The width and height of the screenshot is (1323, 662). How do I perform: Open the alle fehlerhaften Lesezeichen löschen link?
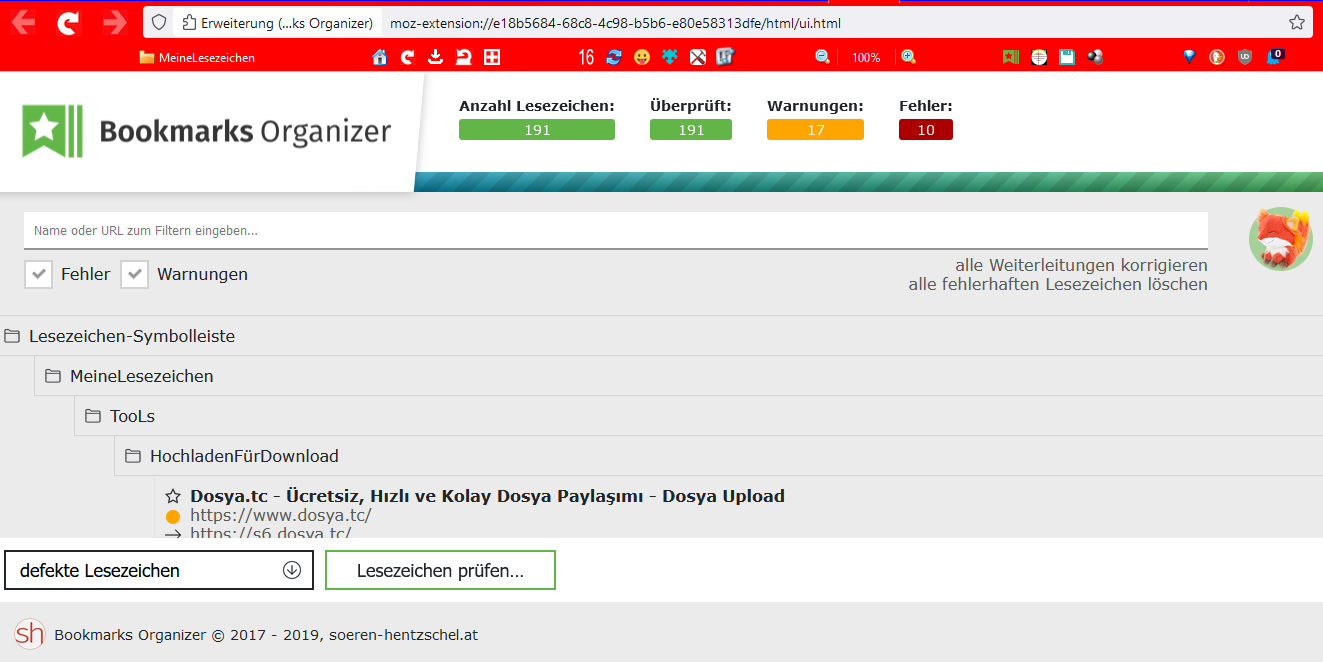click(x=1059, y=284)
